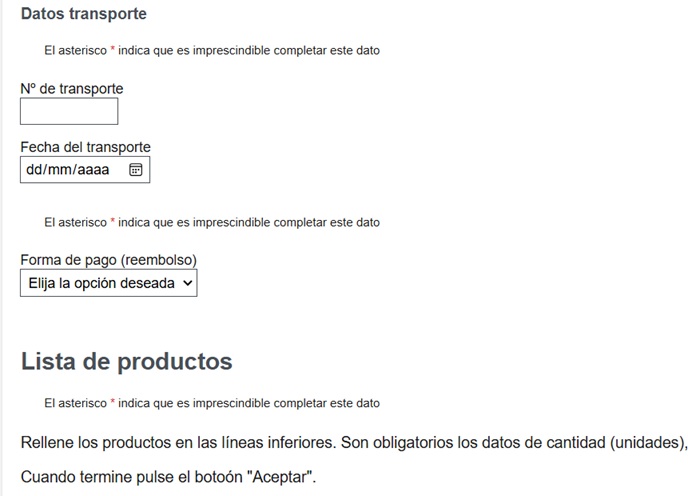
Task: Click the Fecha del transporte label
Action: [86, 147]
